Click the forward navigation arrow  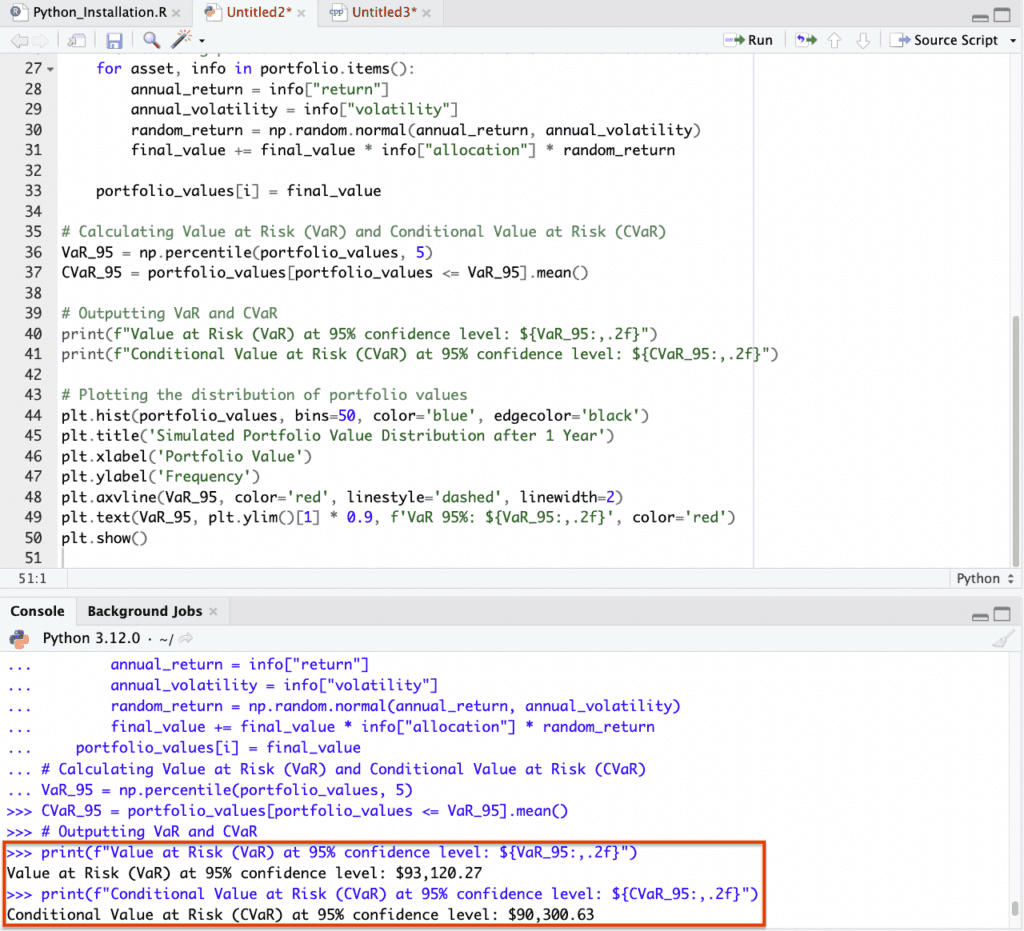click(39, 40)
